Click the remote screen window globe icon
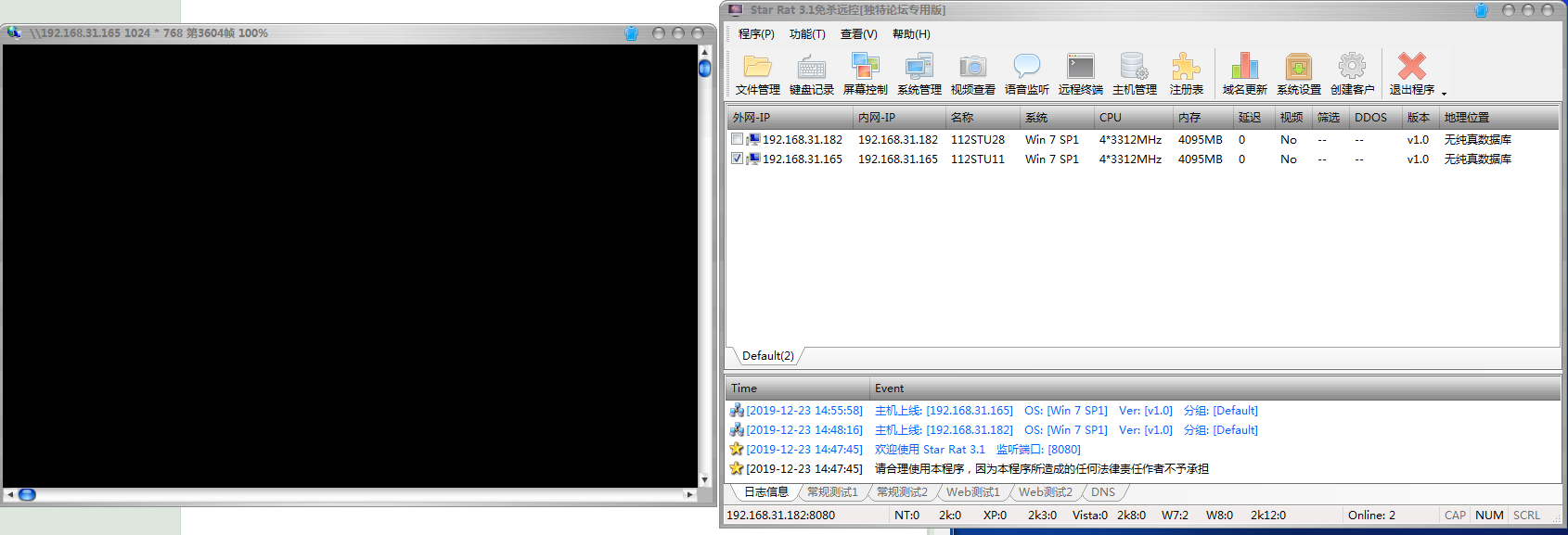 coord(14,32)
